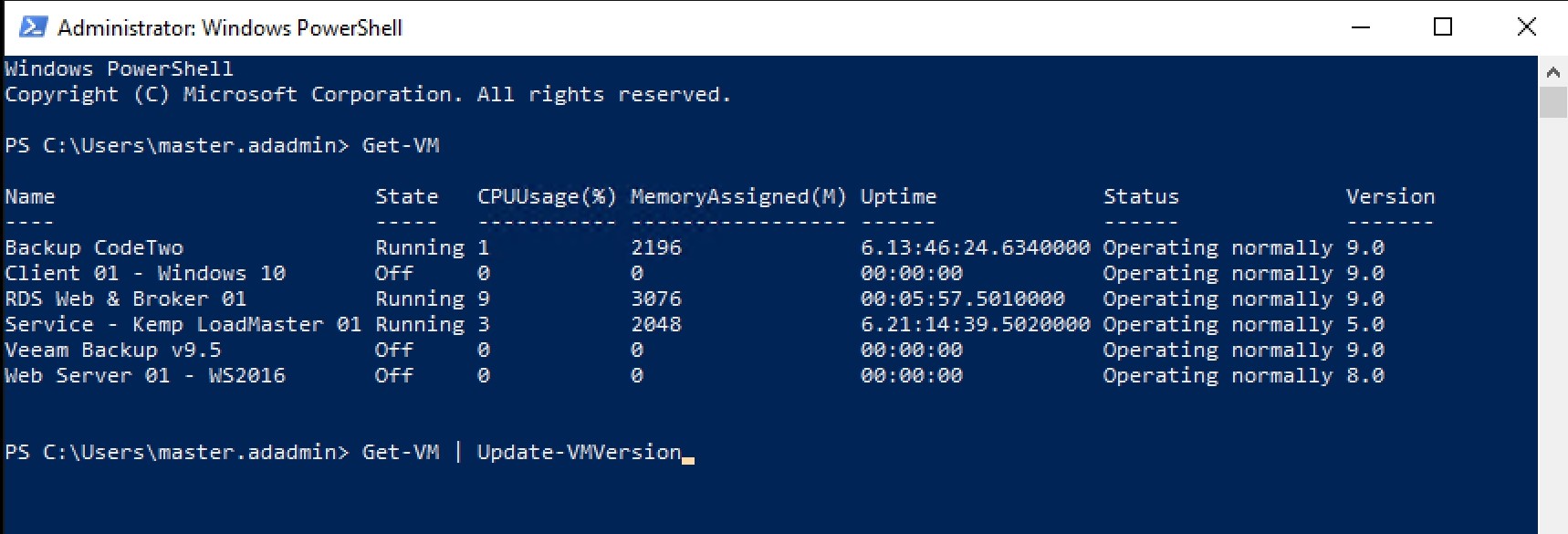Click the Uptime value 6.13:46:24.6340000

[x=976, y=247]
